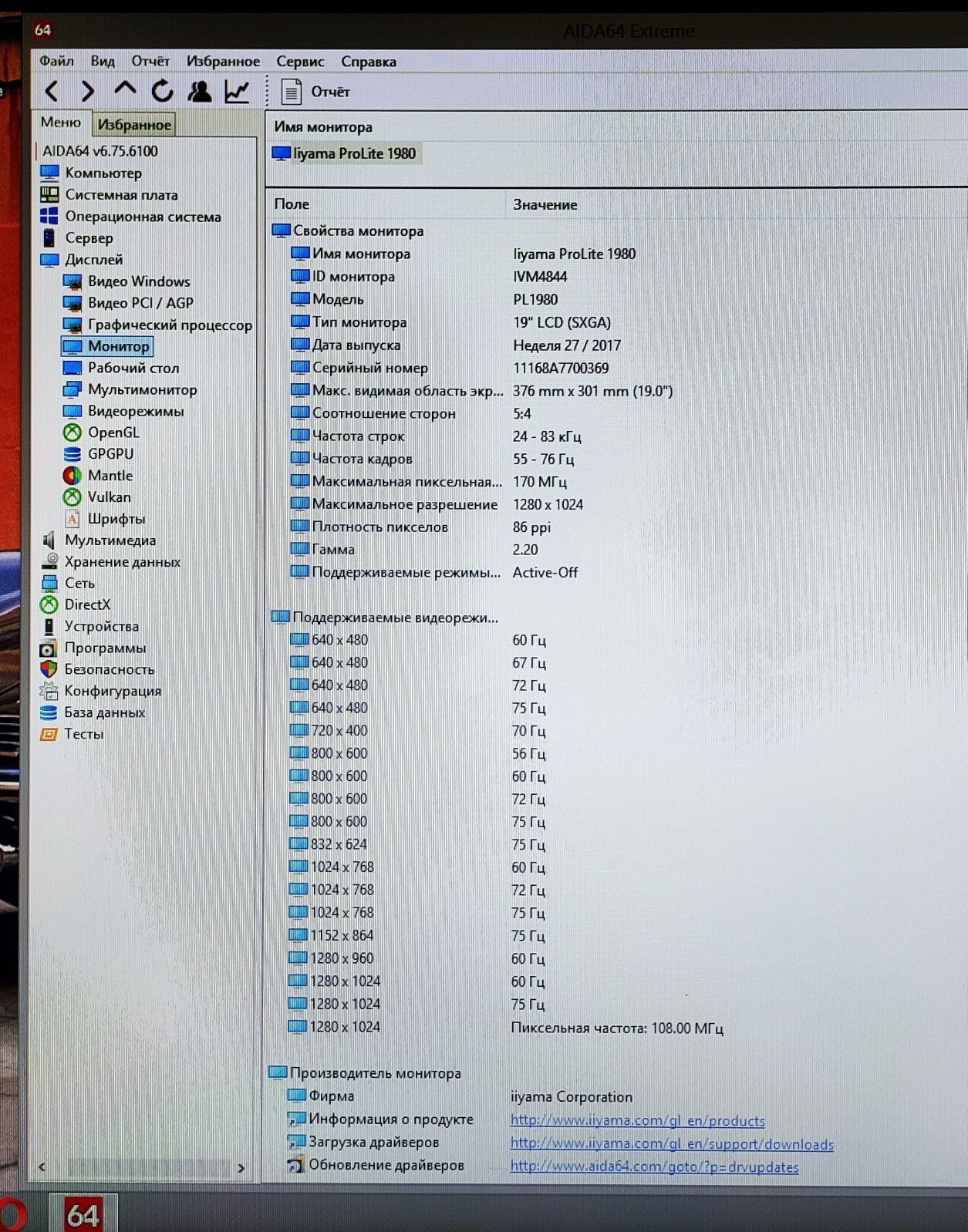968x1232 pixels.
Task: Click the Свойства монитора group header
Action: (x=349, y=231)
